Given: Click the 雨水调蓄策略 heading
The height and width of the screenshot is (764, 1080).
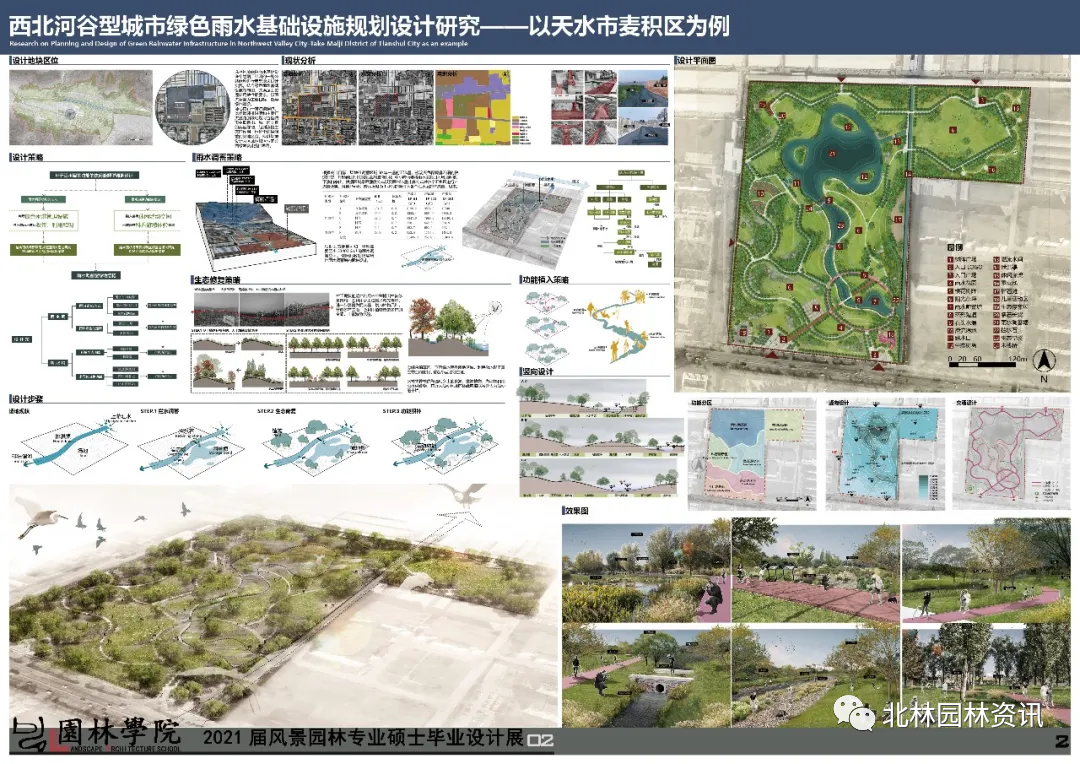Looking at the screenshot, I should coord(218,157).
